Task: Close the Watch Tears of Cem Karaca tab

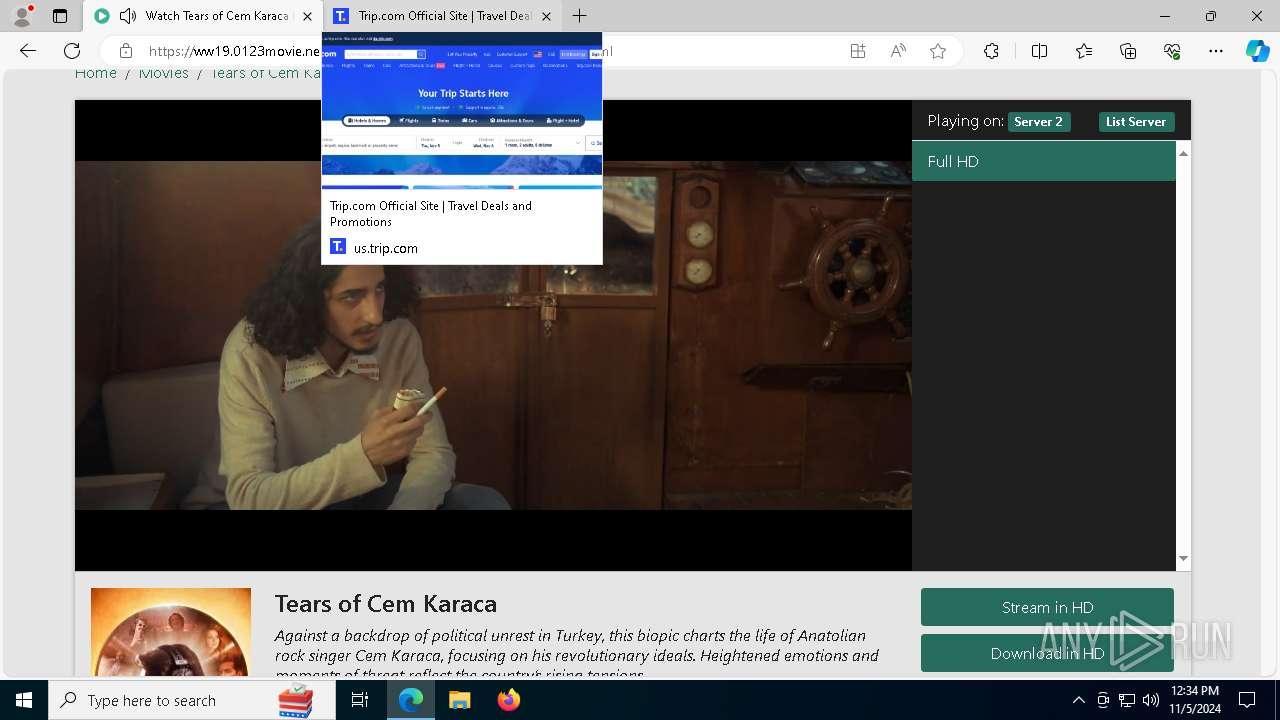Action: 307,16
